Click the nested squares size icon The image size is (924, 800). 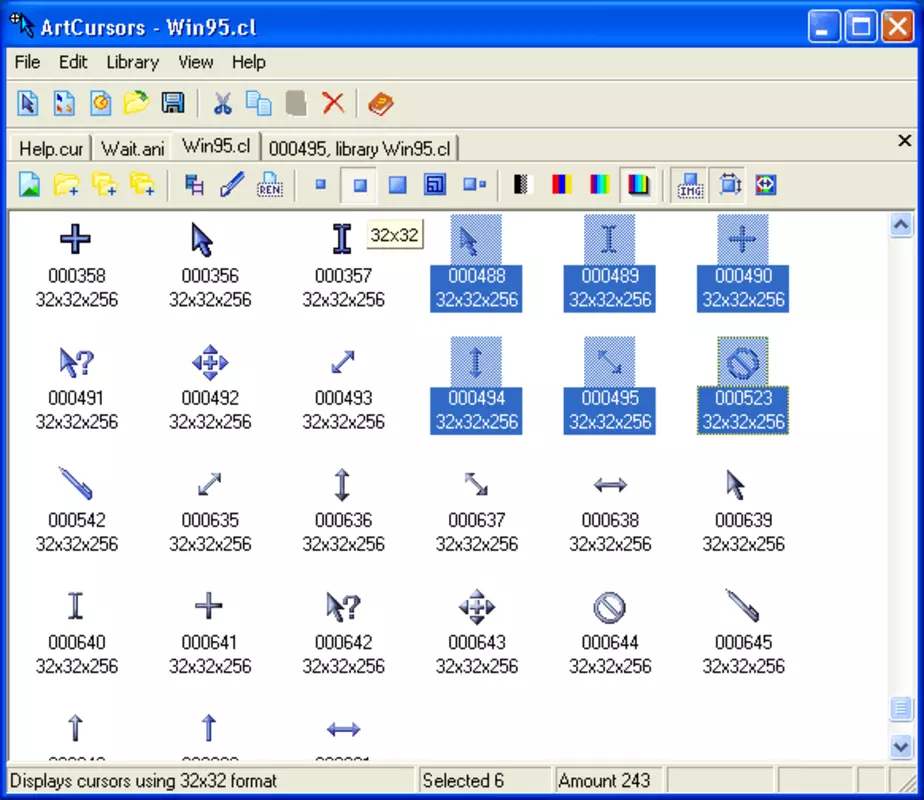pos(435,185)
